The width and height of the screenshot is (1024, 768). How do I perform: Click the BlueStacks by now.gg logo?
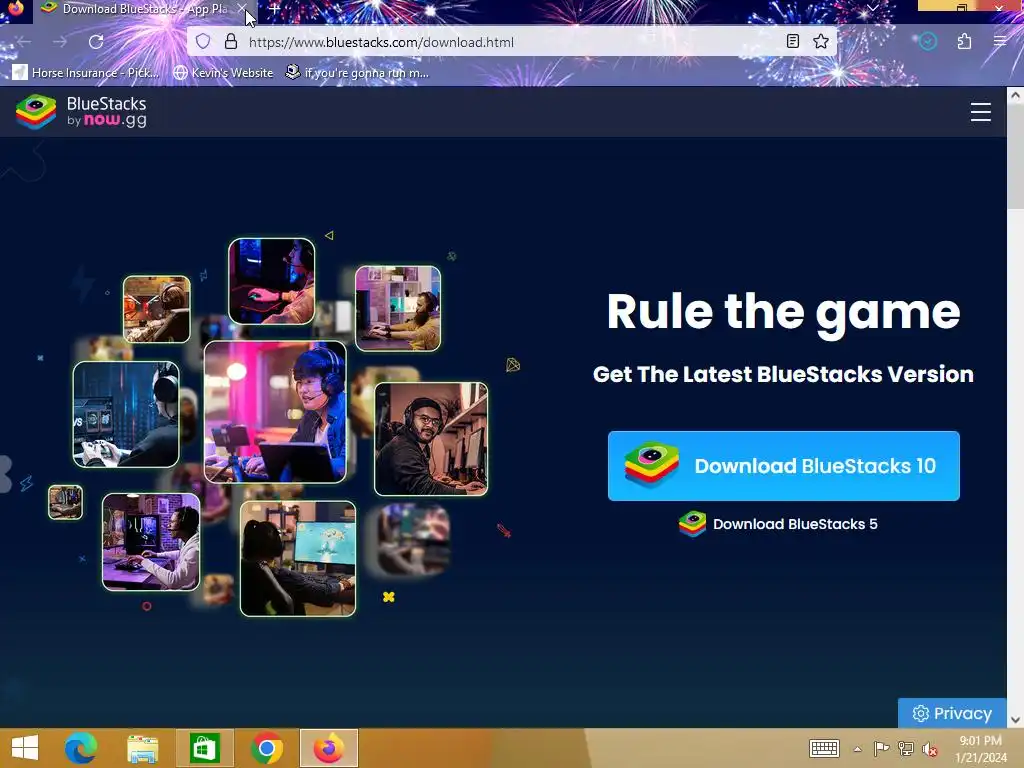pos(81,112)
